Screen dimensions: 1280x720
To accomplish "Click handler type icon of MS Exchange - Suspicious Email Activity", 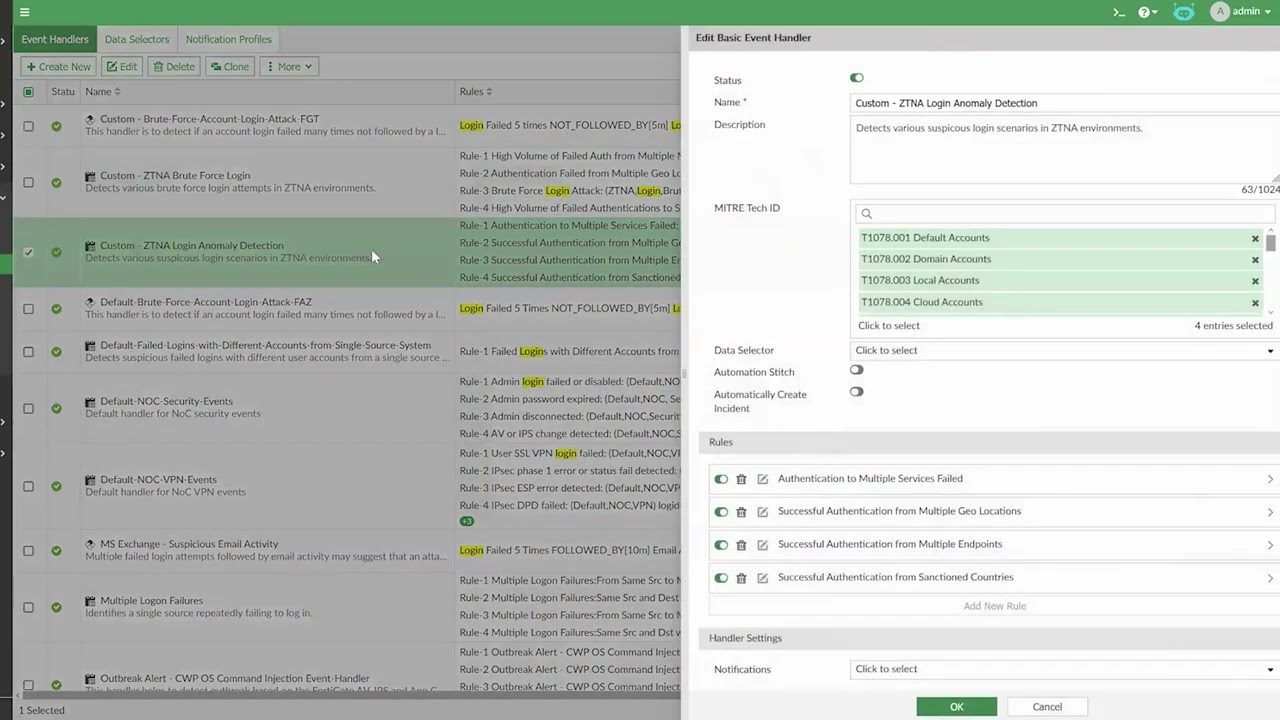I will (x=90, y=544).
